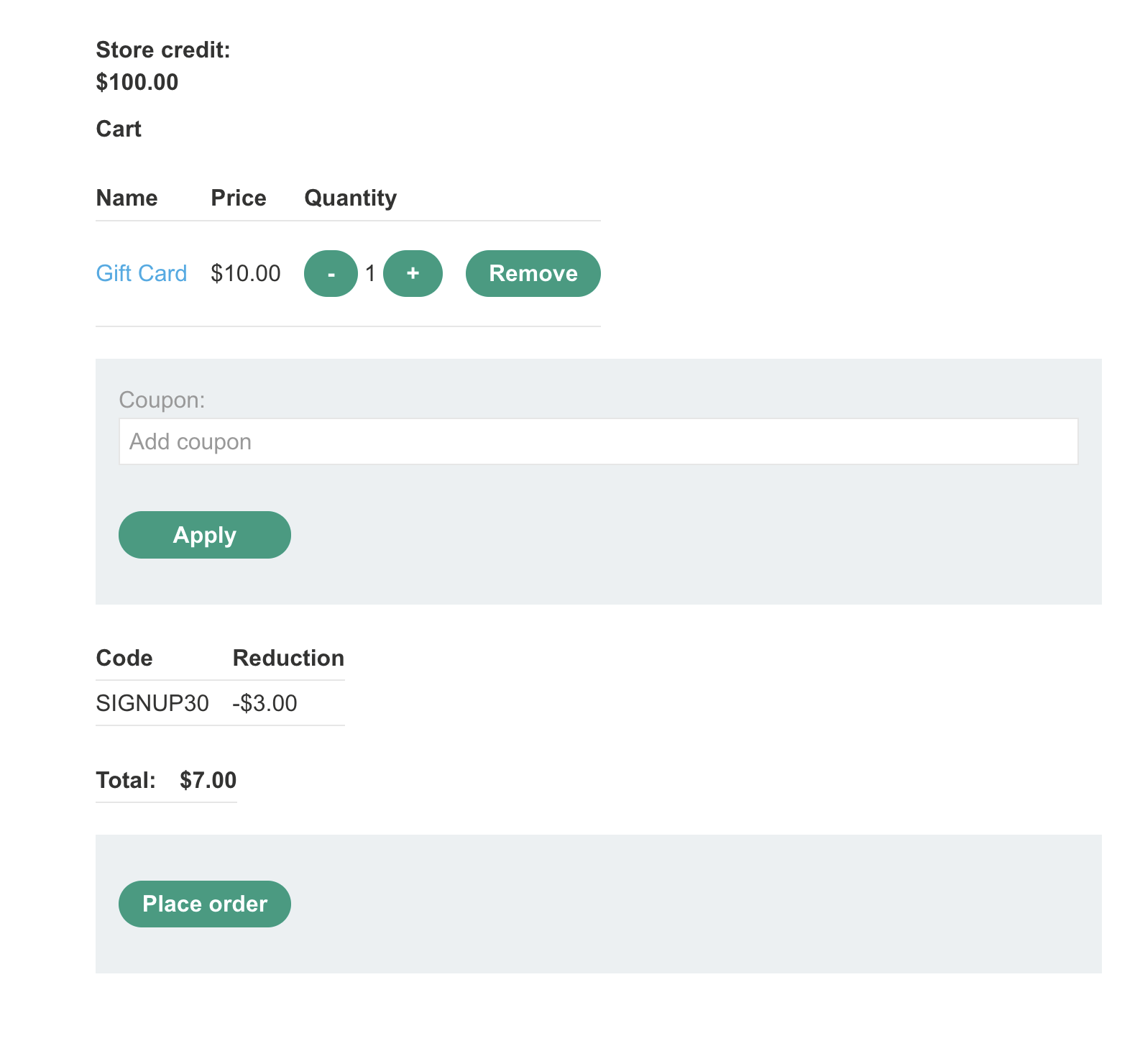Viewport: 1140px width, 1064px height.
Task: Place the order
Action: 204,904
